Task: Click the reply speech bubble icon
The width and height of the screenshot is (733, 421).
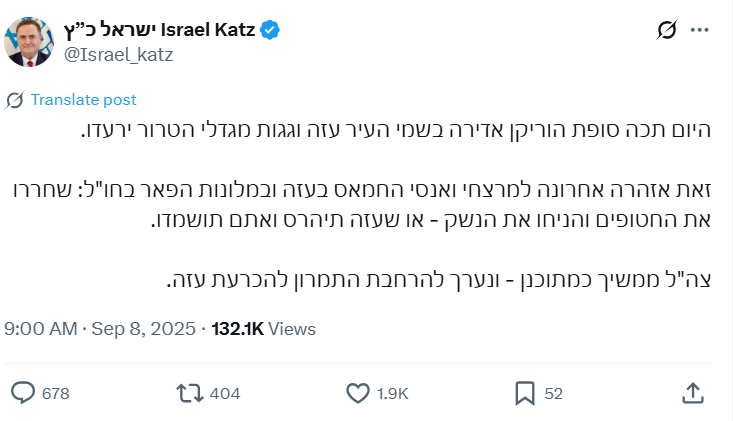Action: tap(23, 393)
